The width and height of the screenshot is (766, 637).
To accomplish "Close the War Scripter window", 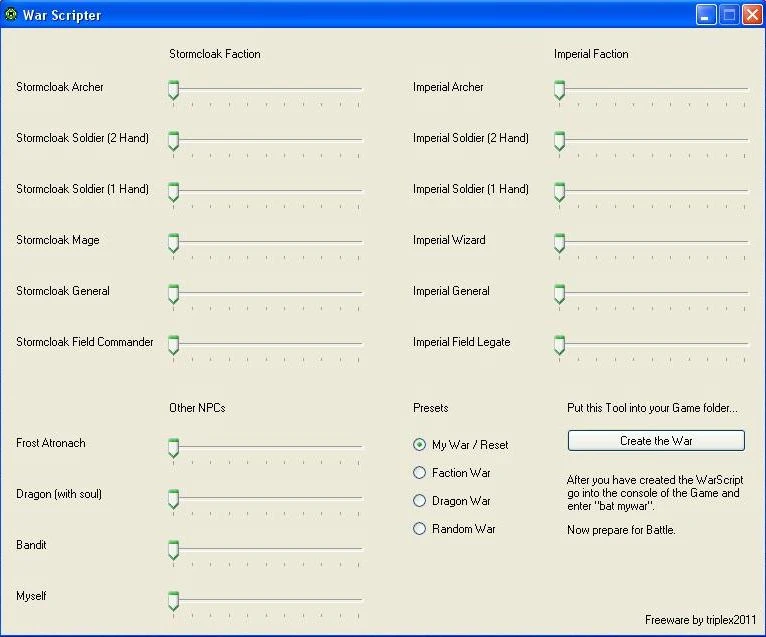I will [x=752, y=15].
